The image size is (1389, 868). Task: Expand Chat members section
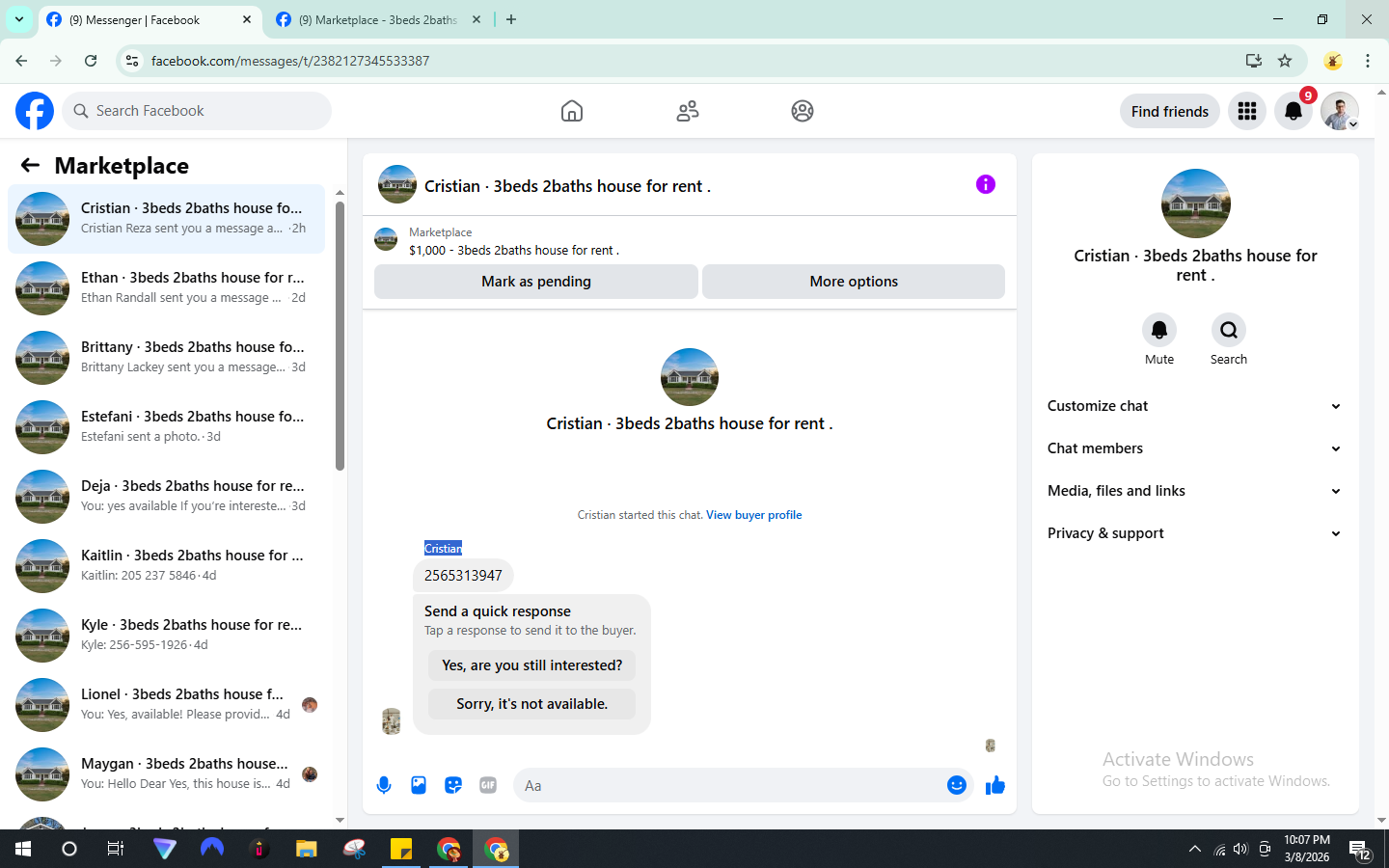[x=1194, y=448]
